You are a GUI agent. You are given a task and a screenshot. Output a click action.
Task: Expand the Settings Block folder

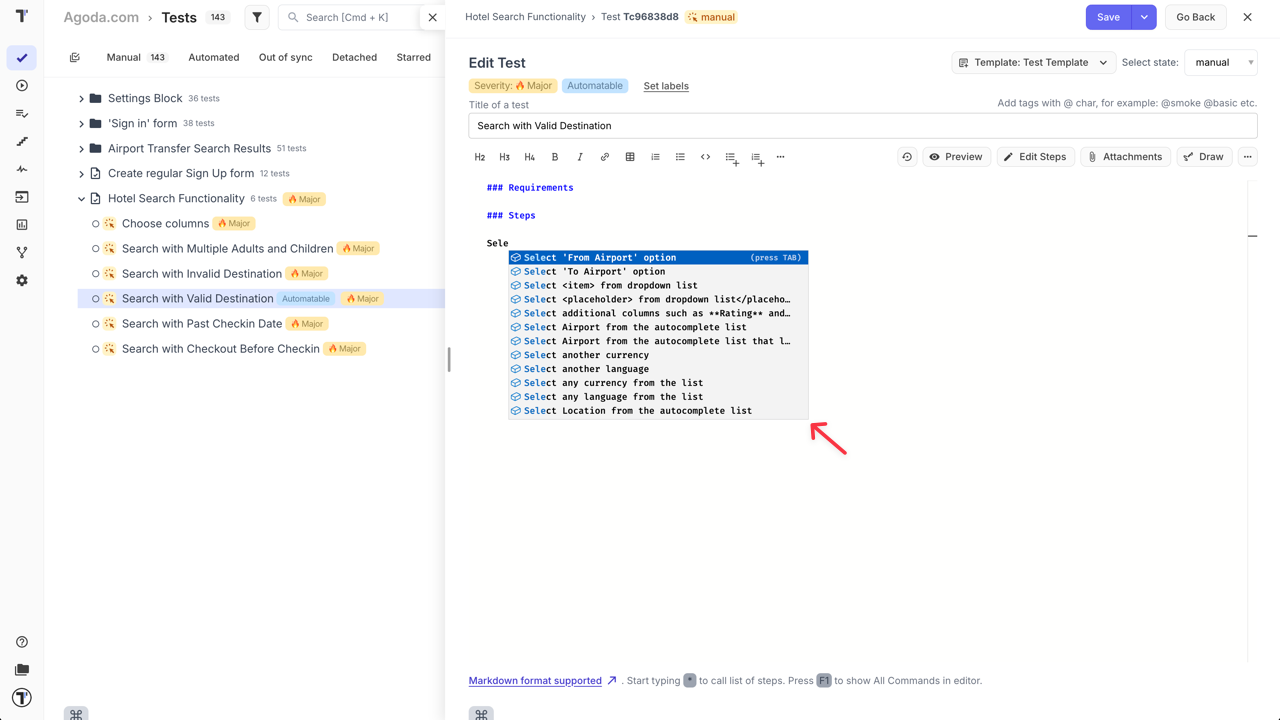[82, 99]
